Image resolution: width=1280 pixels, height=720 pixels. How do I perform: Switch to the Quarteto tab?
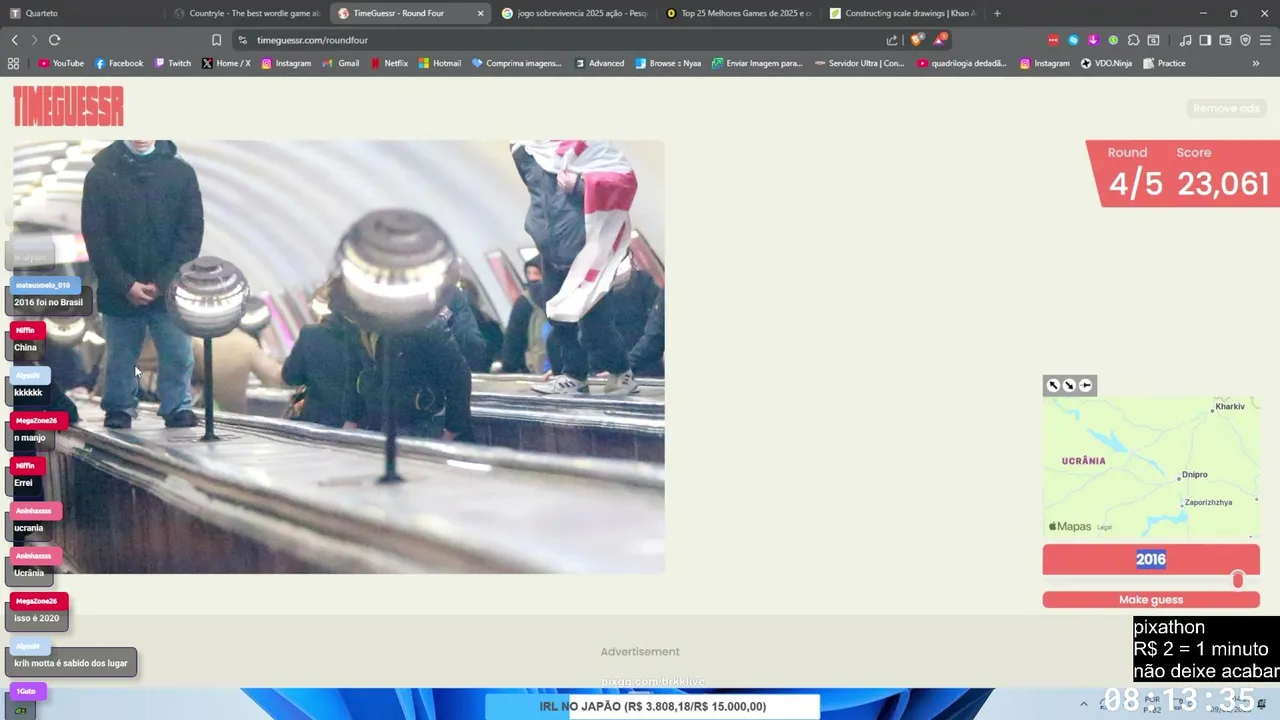[x=82, y=13]
